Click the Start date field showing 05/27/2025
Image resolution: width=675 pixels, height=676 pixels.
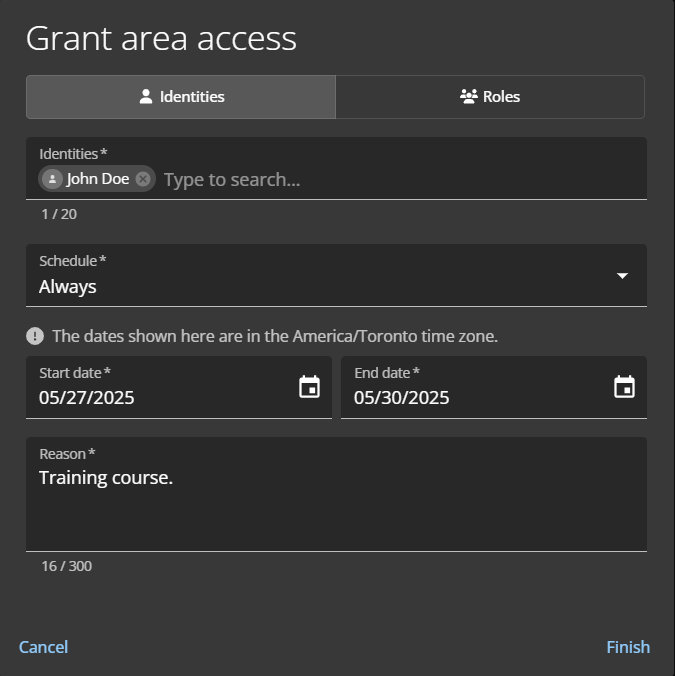click(160, 397)
